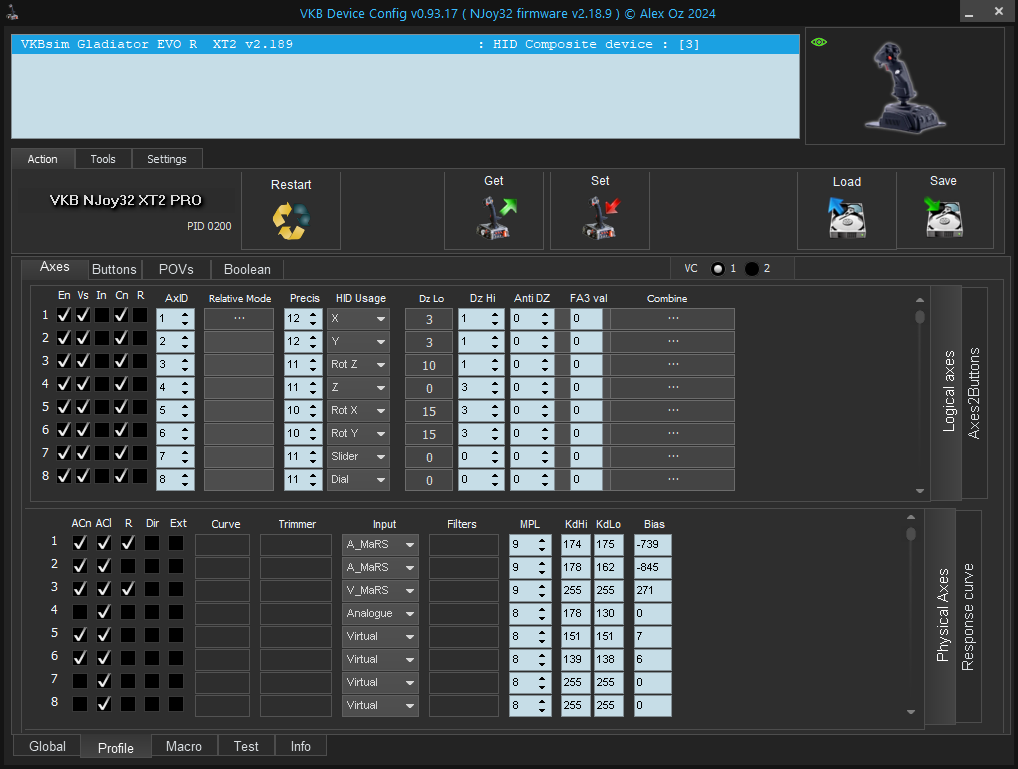Open HID Usage dropdown showing Rot Y

tap(358, 433)
